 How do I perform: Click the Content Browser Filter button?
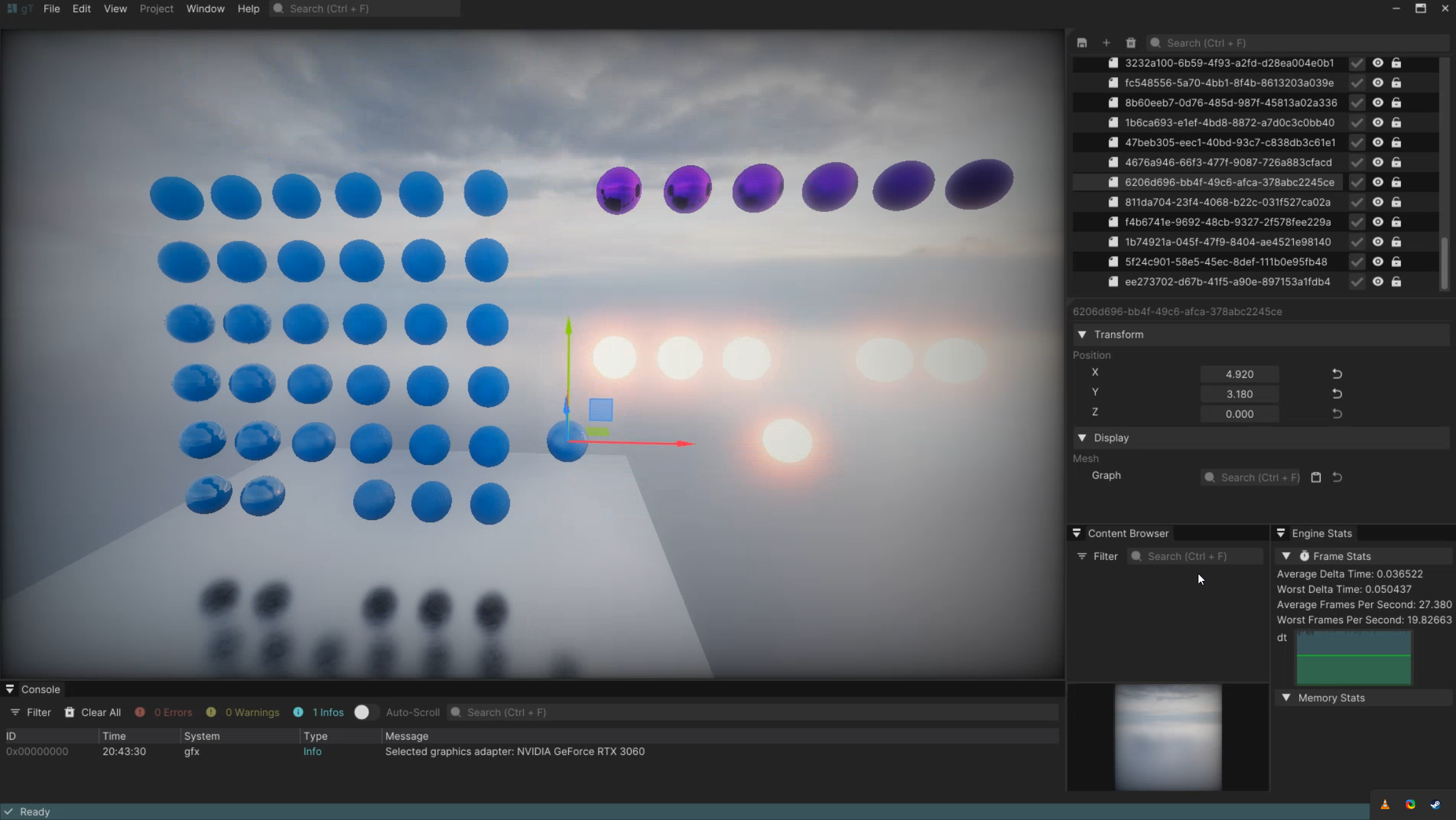tap(1097, 556)
